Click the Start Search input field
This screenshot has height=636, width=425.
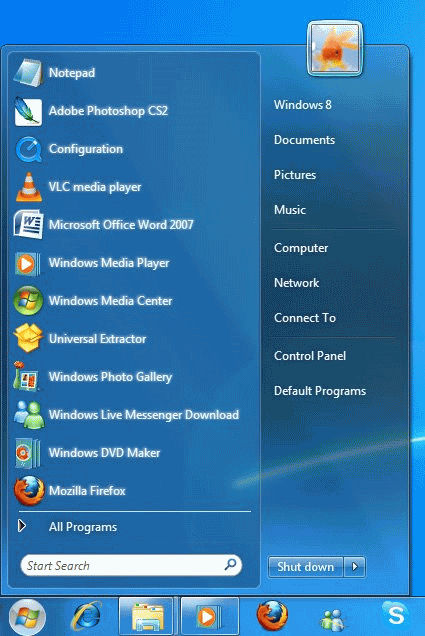(131, 565)
